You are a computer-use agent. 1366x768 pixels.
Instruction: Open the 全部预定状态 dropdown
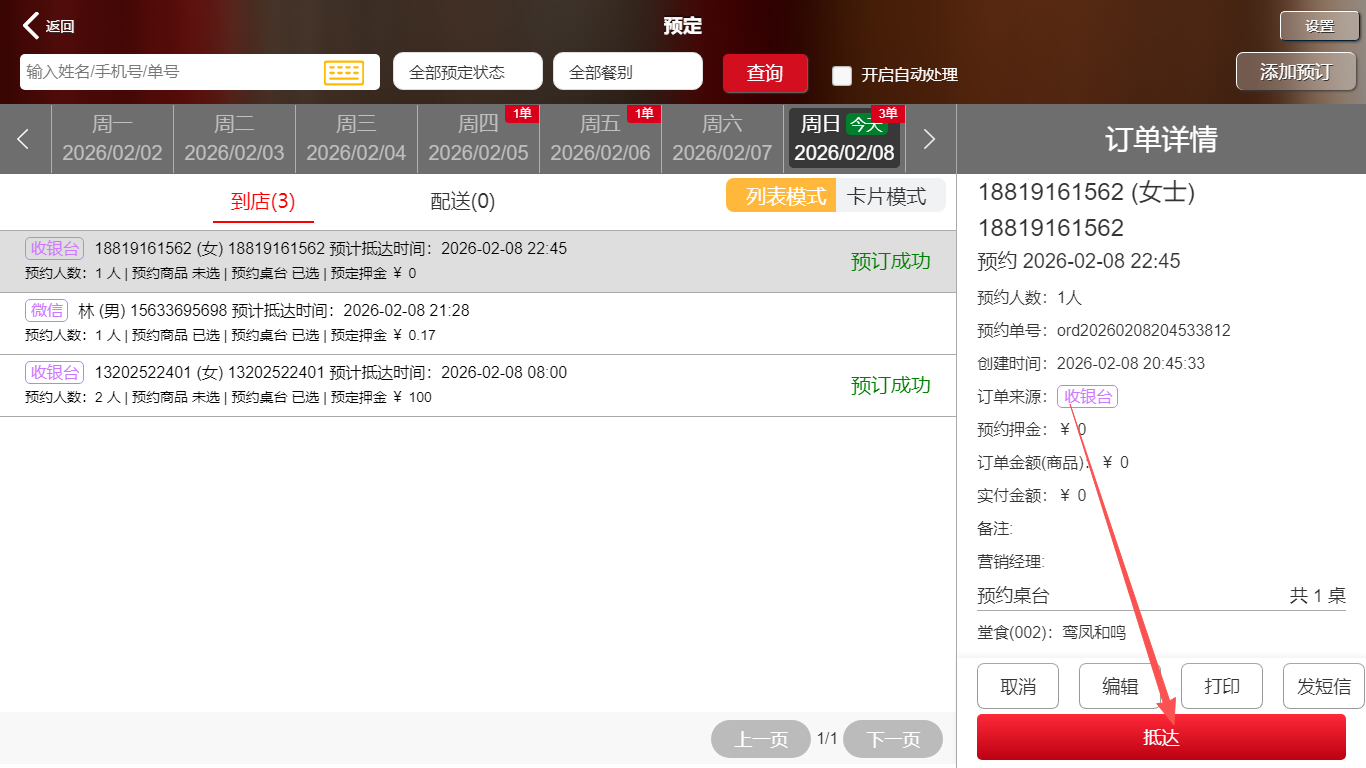click(x=467, y=72)
